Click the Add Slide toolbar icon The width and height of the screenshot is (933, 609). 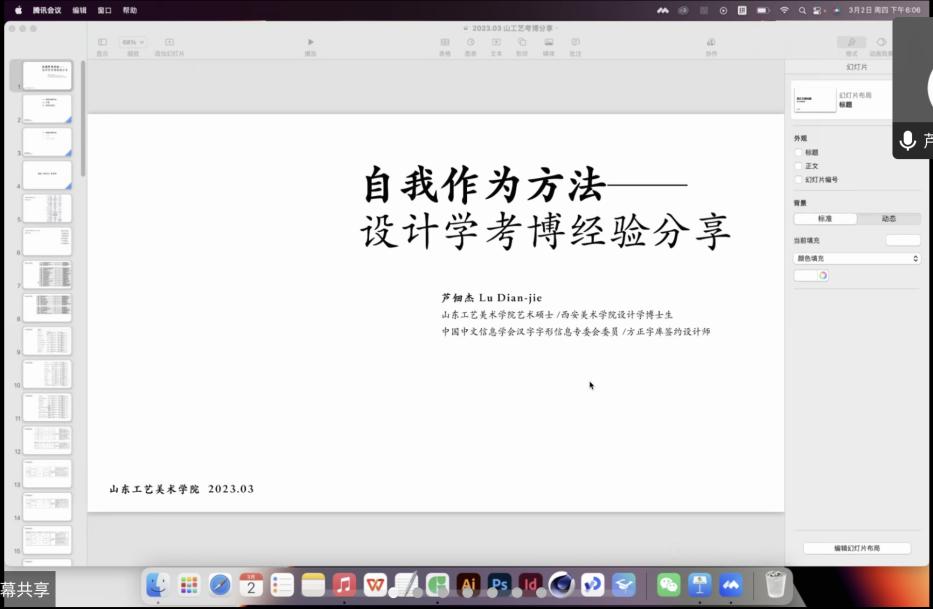point(169,43)
